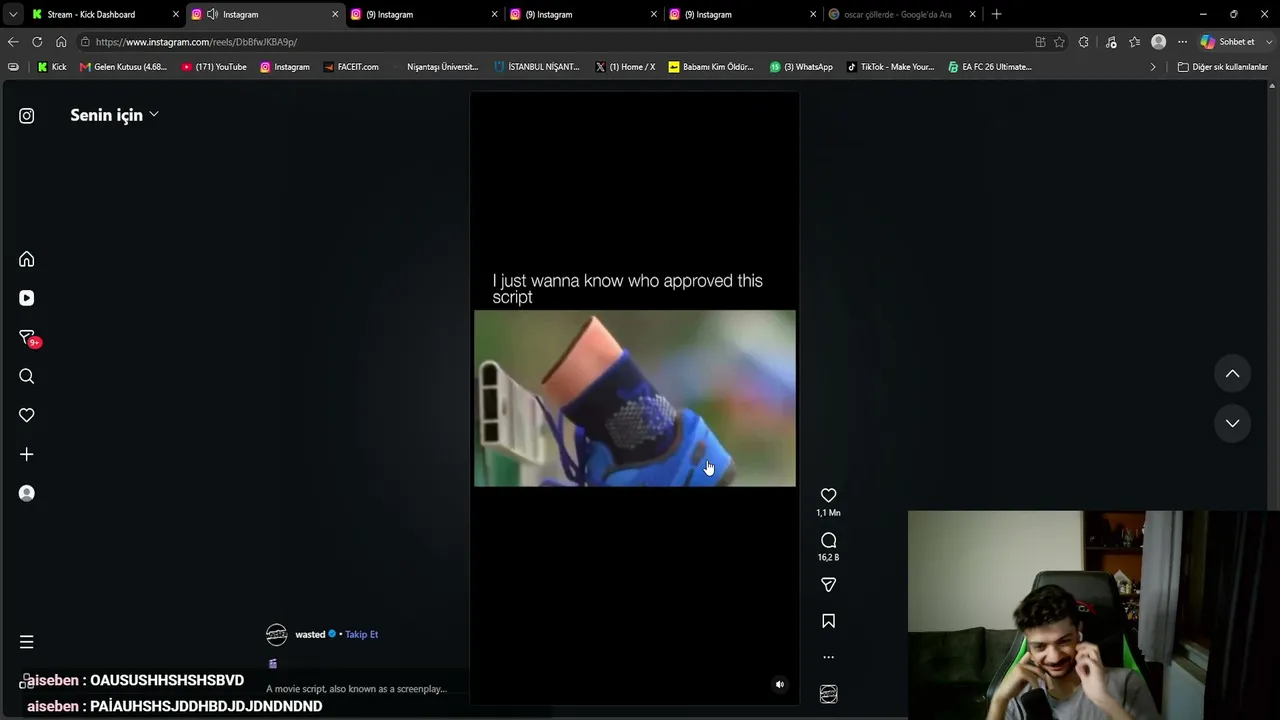The image size is (1280, 720).
Task: Open the Sohbet et Copilot chat
Action: [1228, 42]
